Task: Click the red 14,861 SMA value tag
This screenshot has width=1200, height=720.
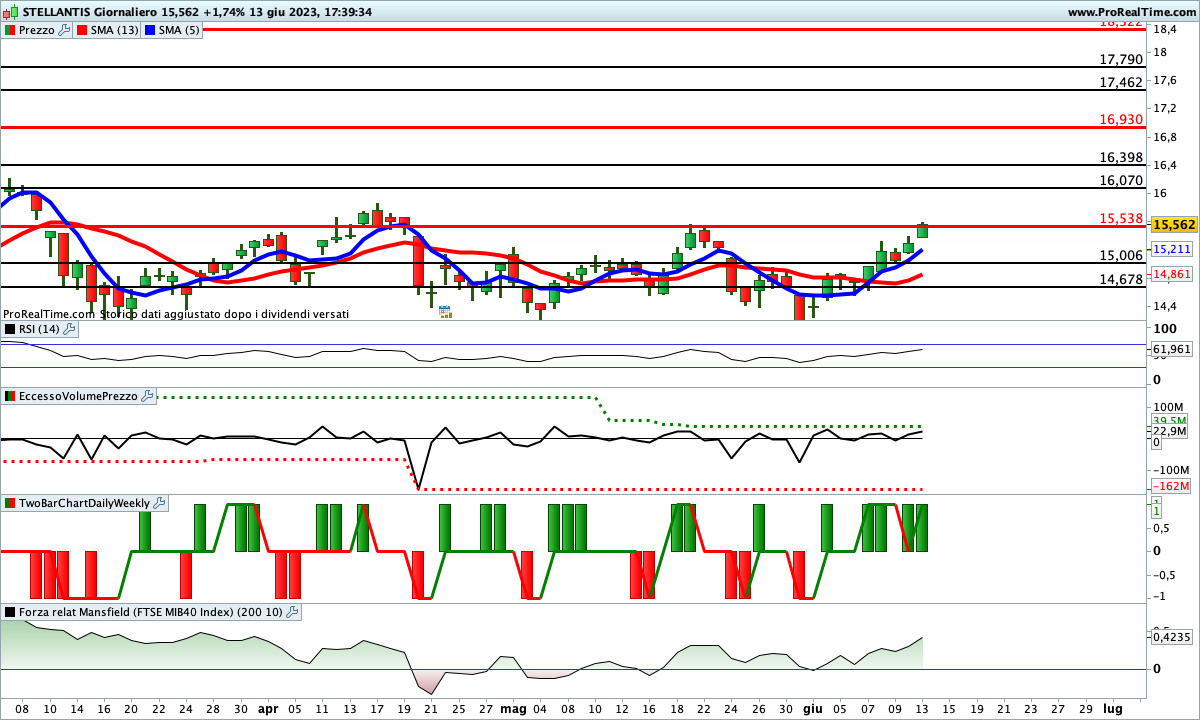Action: [1171, 274]
